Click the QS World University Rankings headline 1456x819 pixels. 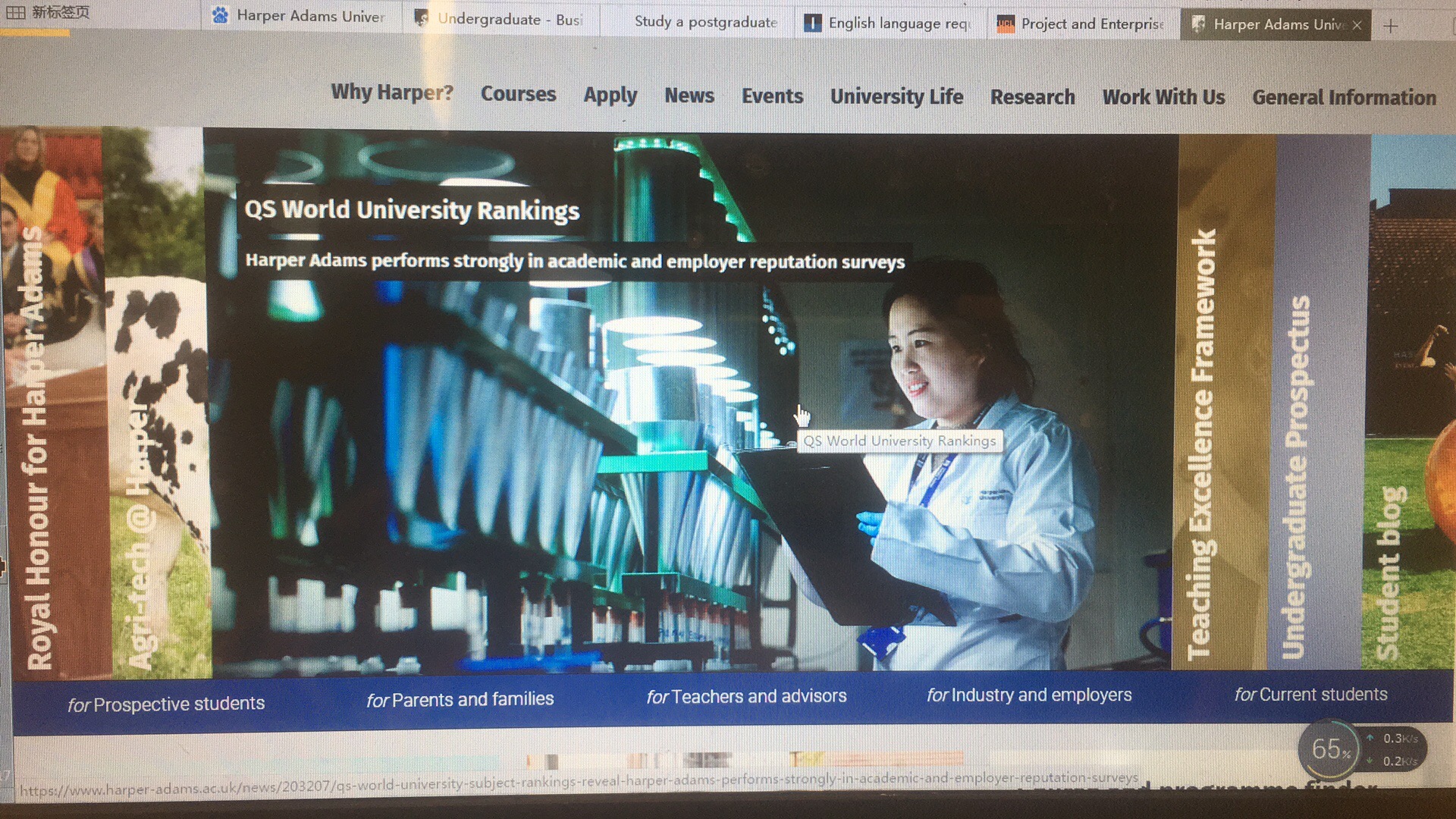[412, 210]
